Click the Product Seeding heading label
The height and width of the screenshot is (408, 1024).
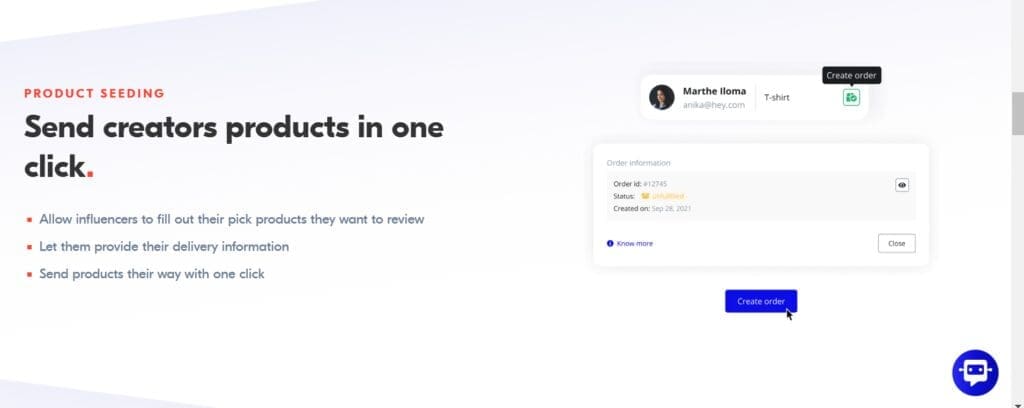pyautogui.click(x=94, y=94)
